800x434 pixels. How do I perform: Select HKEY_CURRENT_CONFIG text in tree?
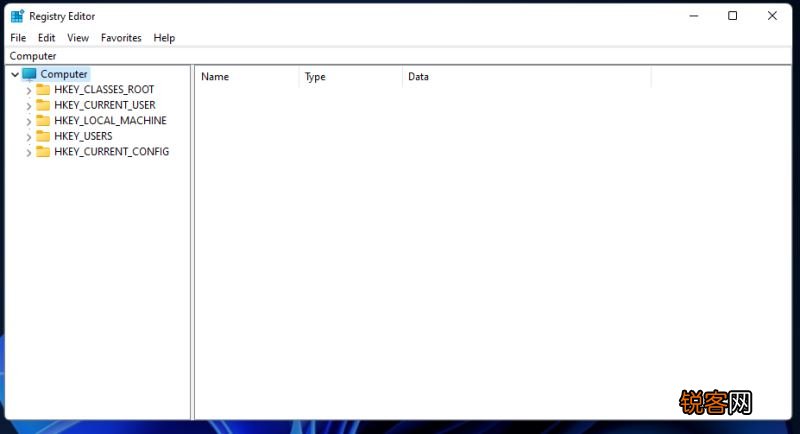pos(111,151)
